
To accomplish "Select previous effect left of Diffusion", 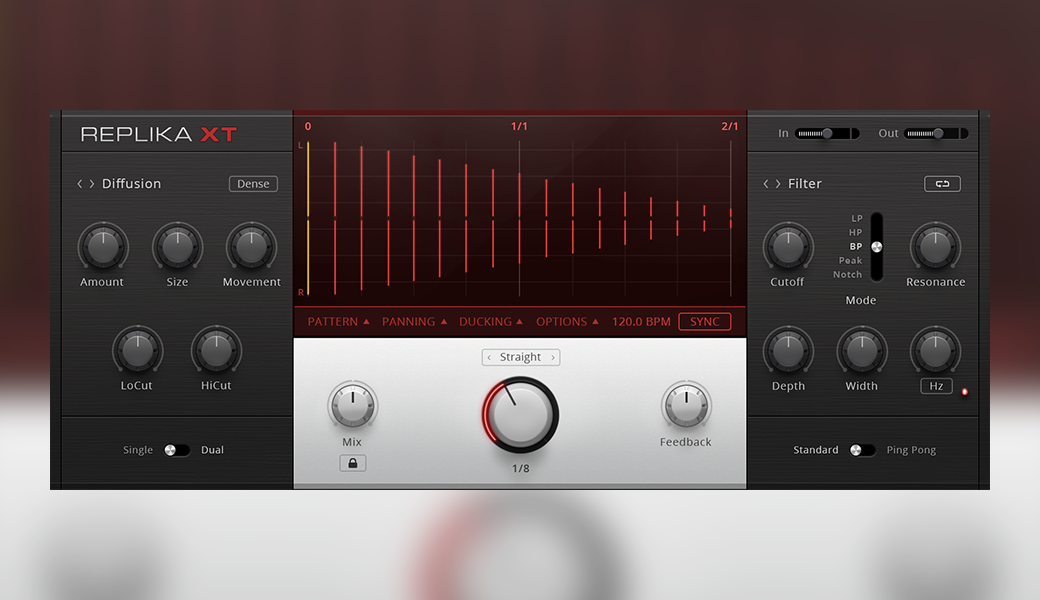I will 80,184.
